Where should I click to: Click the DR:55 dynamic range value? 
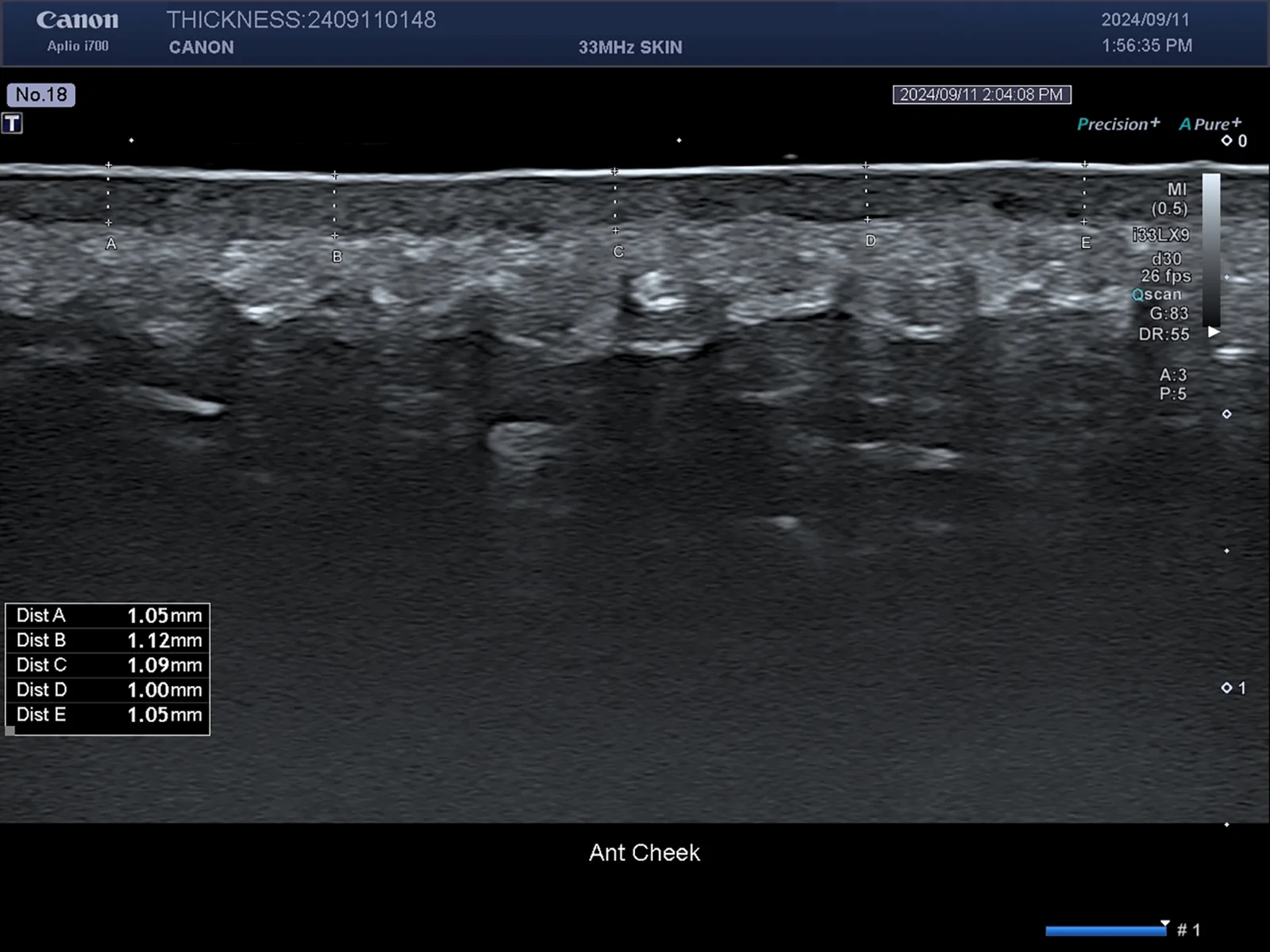point(1164,334)
